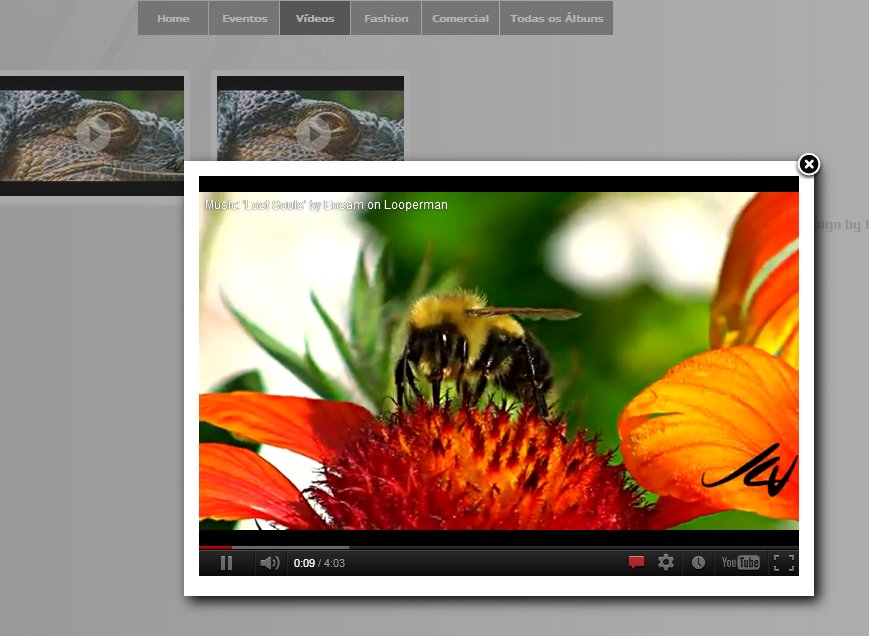Pause the playing YouTube video

coord(226,563)
